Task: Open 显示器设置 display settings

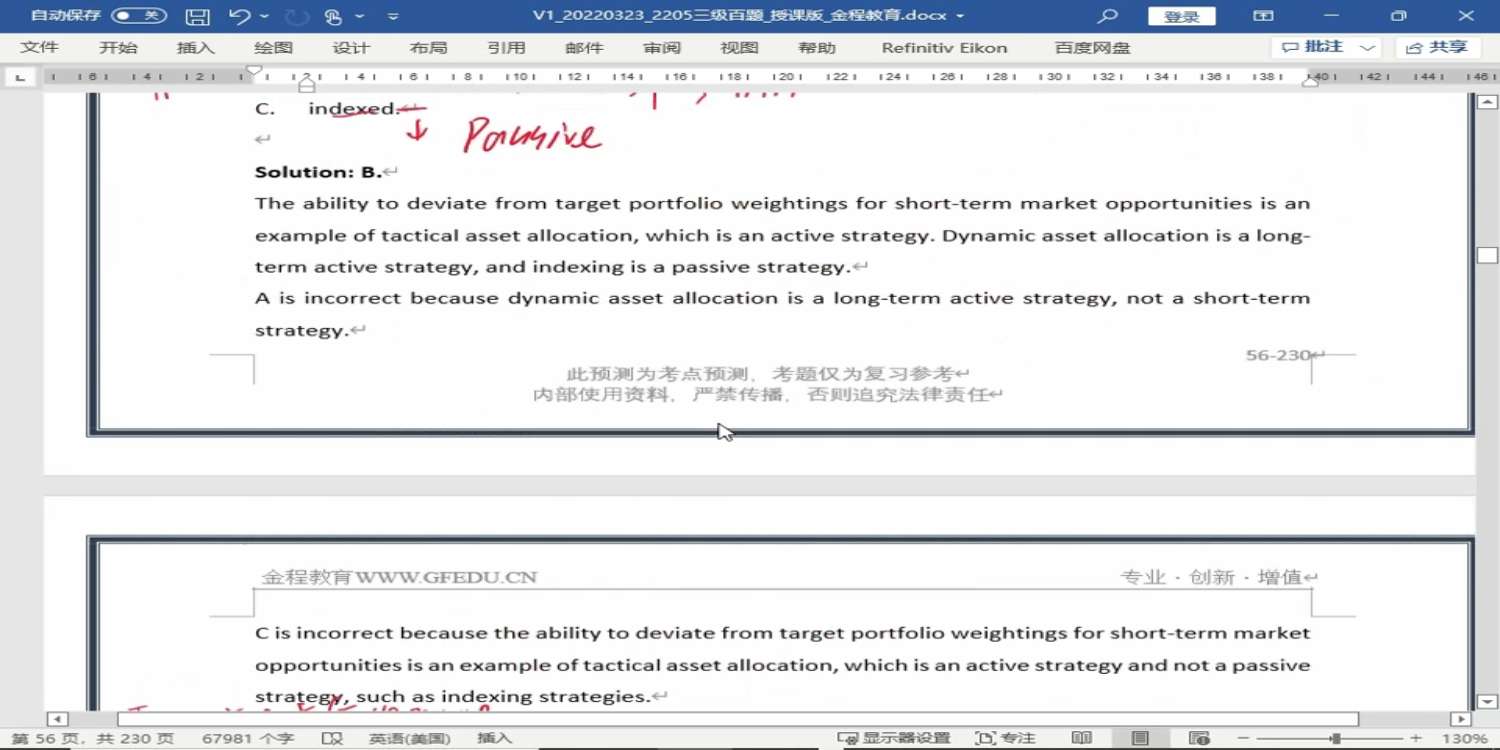Action: coord(893,738)
